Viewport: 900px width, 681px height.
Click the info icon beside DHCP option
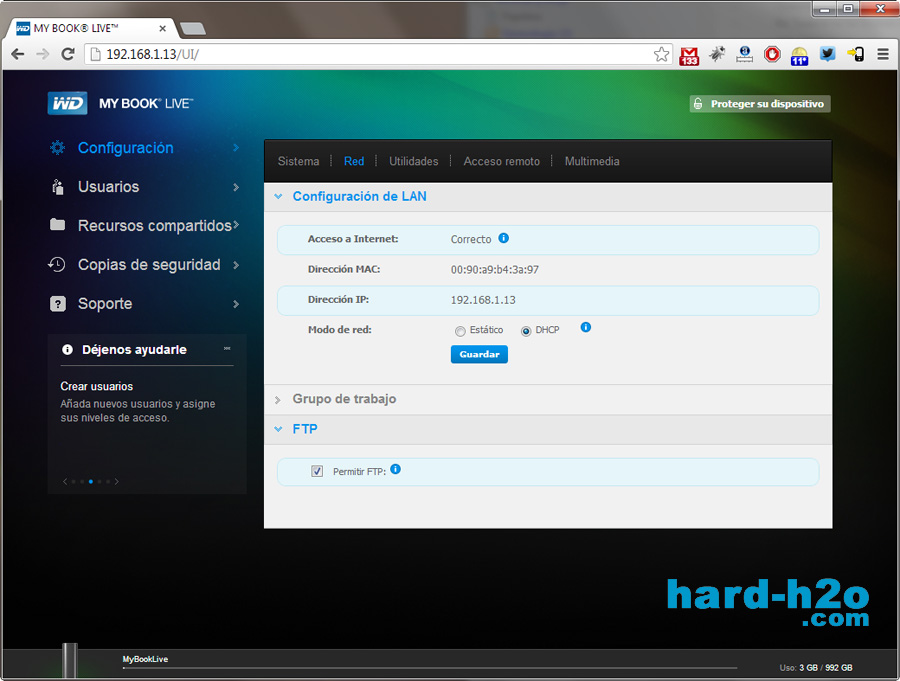point(585,327)
